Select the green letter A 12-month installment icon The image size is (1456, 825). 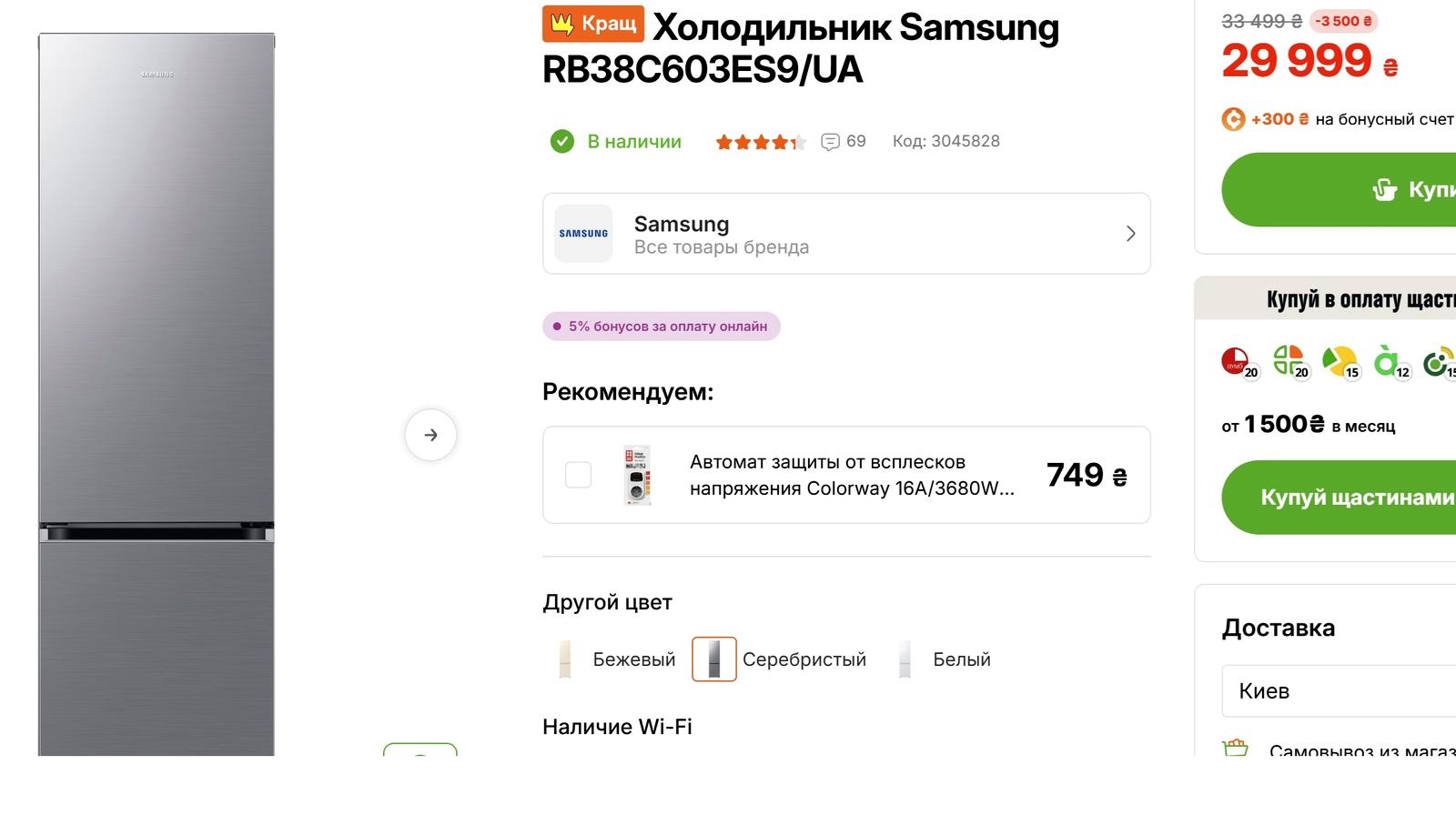(1389, 362)
